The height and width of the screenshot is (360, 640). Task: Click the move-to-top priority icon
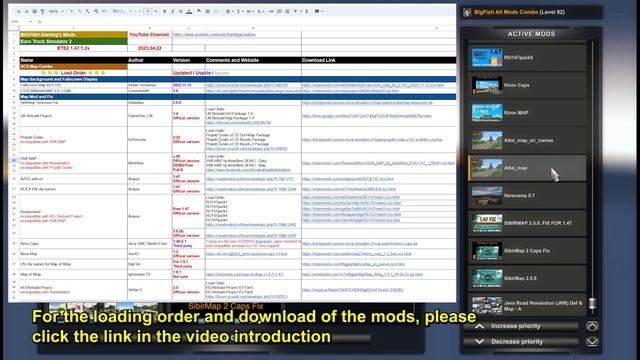[592, 326]
